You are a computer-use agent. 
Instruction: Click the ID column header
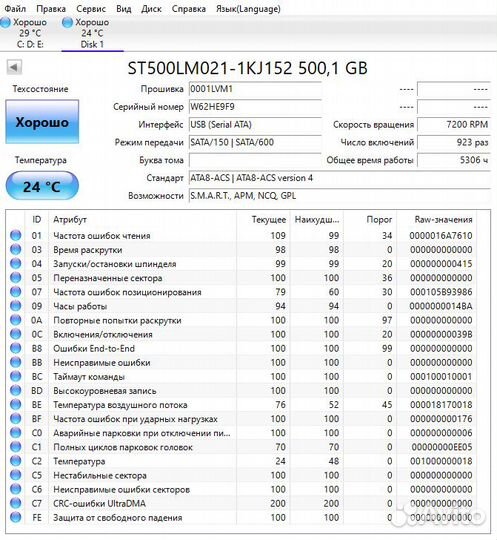pyautogui.click(x=37, y=220)
